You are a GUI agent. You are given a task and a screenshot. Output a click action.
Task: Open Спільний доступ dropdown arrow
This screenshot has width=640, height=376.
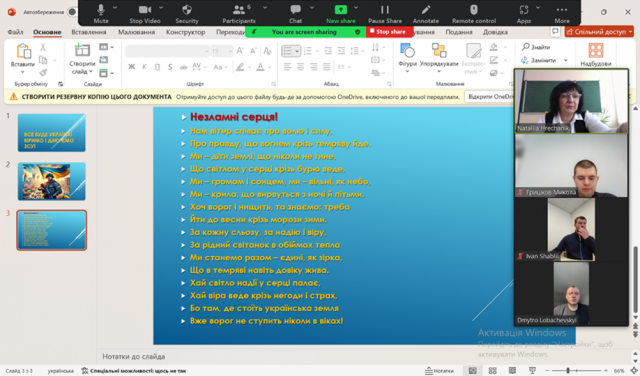(630, 32)
